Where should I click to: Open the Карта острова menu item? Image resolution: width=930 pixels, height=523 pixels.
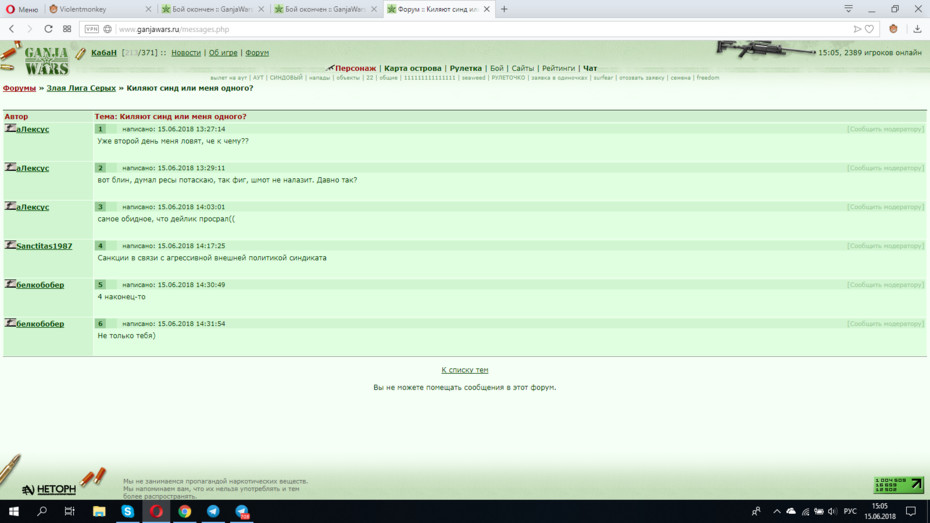point(413,68)
